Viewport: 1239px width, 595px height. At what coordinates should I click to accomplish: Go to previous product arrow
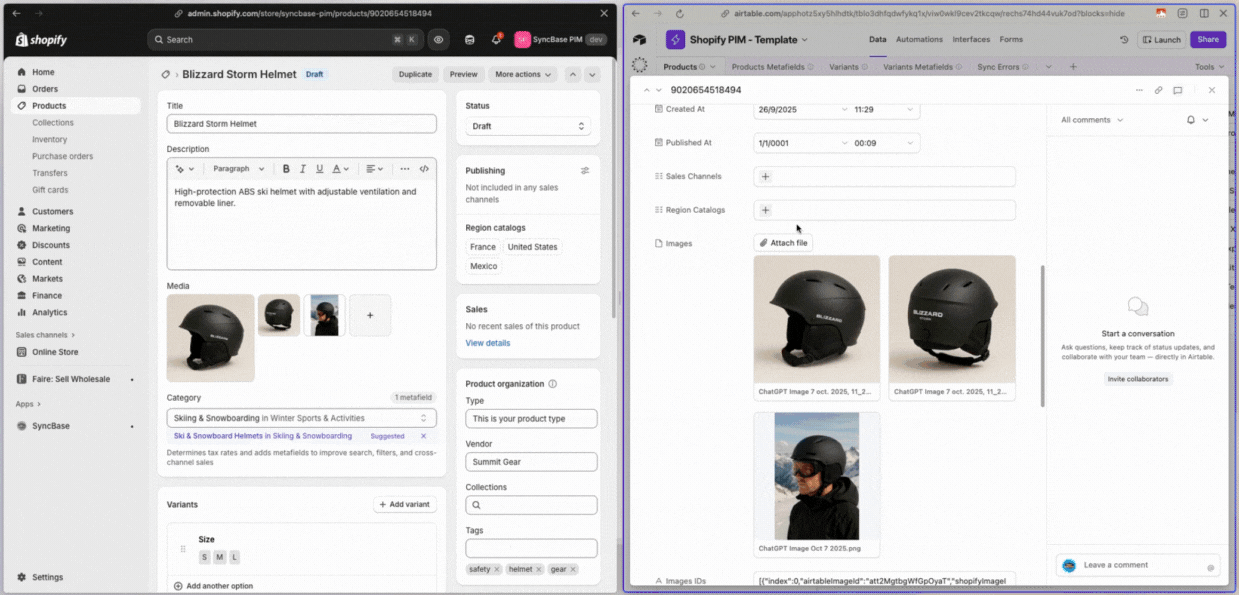coord(573,74)
